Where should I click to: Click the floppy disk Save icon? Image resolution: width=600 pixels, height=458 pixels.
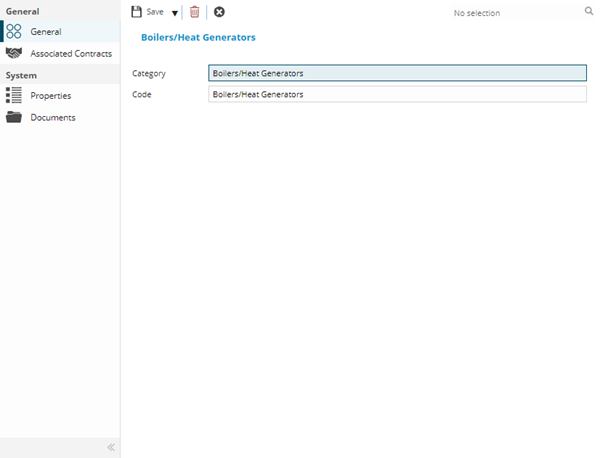coord(137,12)
